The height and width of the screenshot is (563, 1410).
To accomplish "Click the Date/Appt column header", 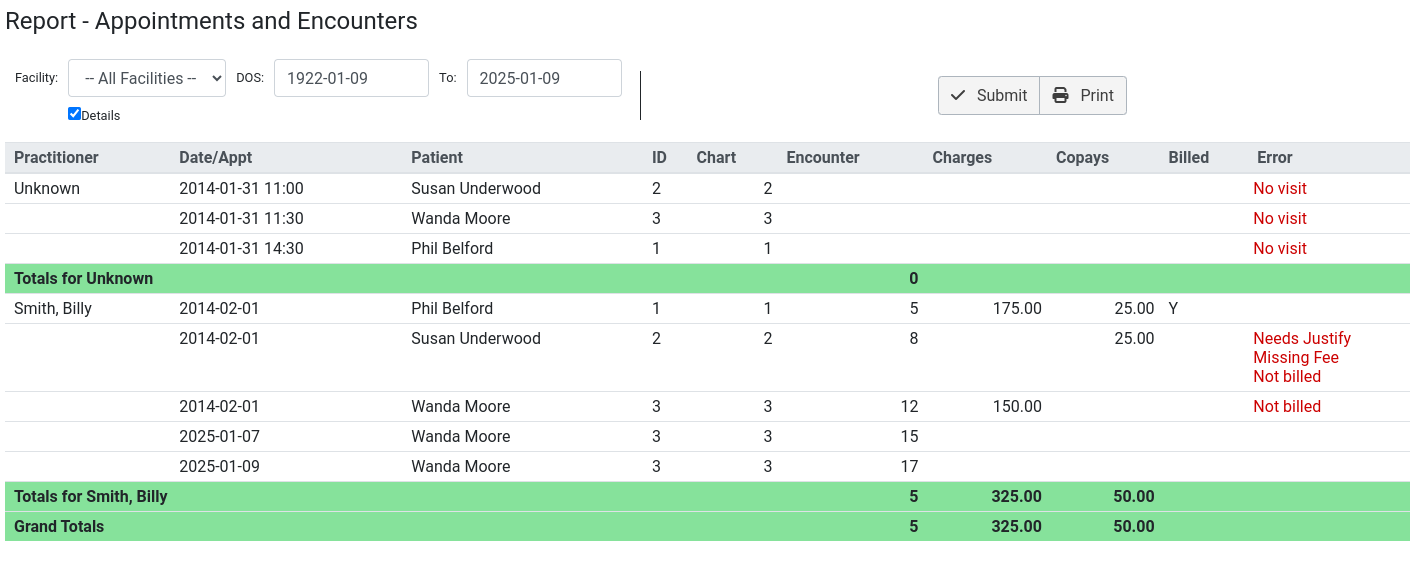I will pos(216,157).
